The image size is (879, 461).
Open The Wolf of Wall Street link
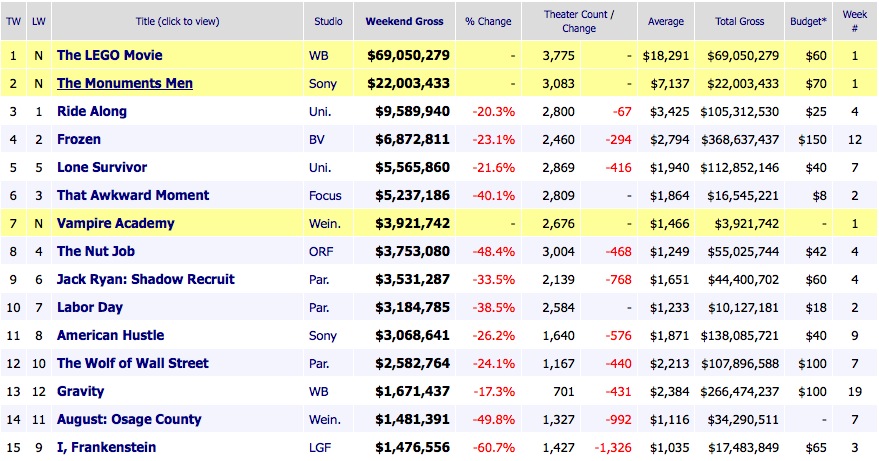pyautogui.click(x=133, y=363)
